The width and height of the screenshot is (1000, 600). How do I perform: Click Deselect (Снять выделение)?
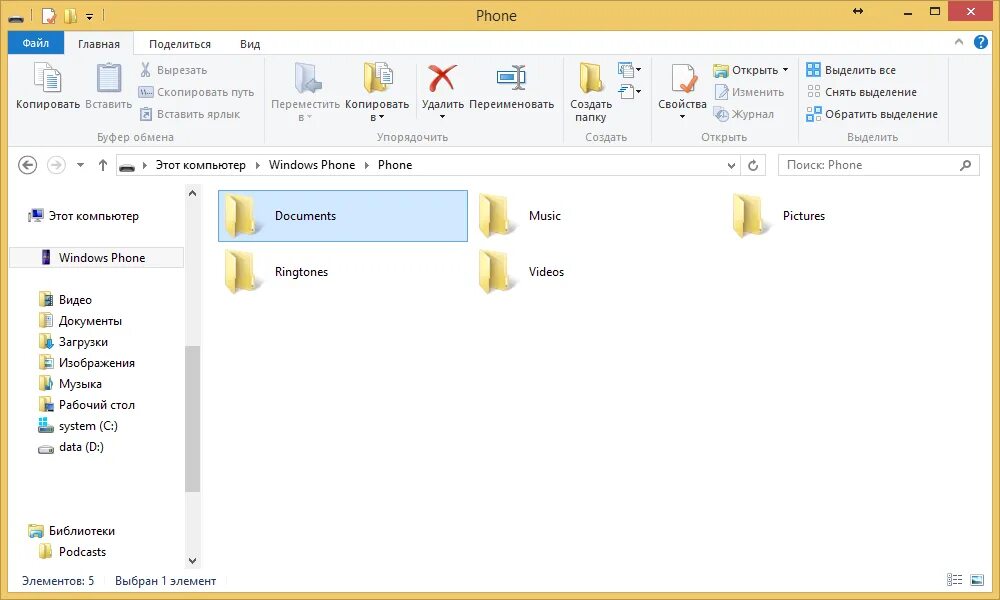pos(861,92)
